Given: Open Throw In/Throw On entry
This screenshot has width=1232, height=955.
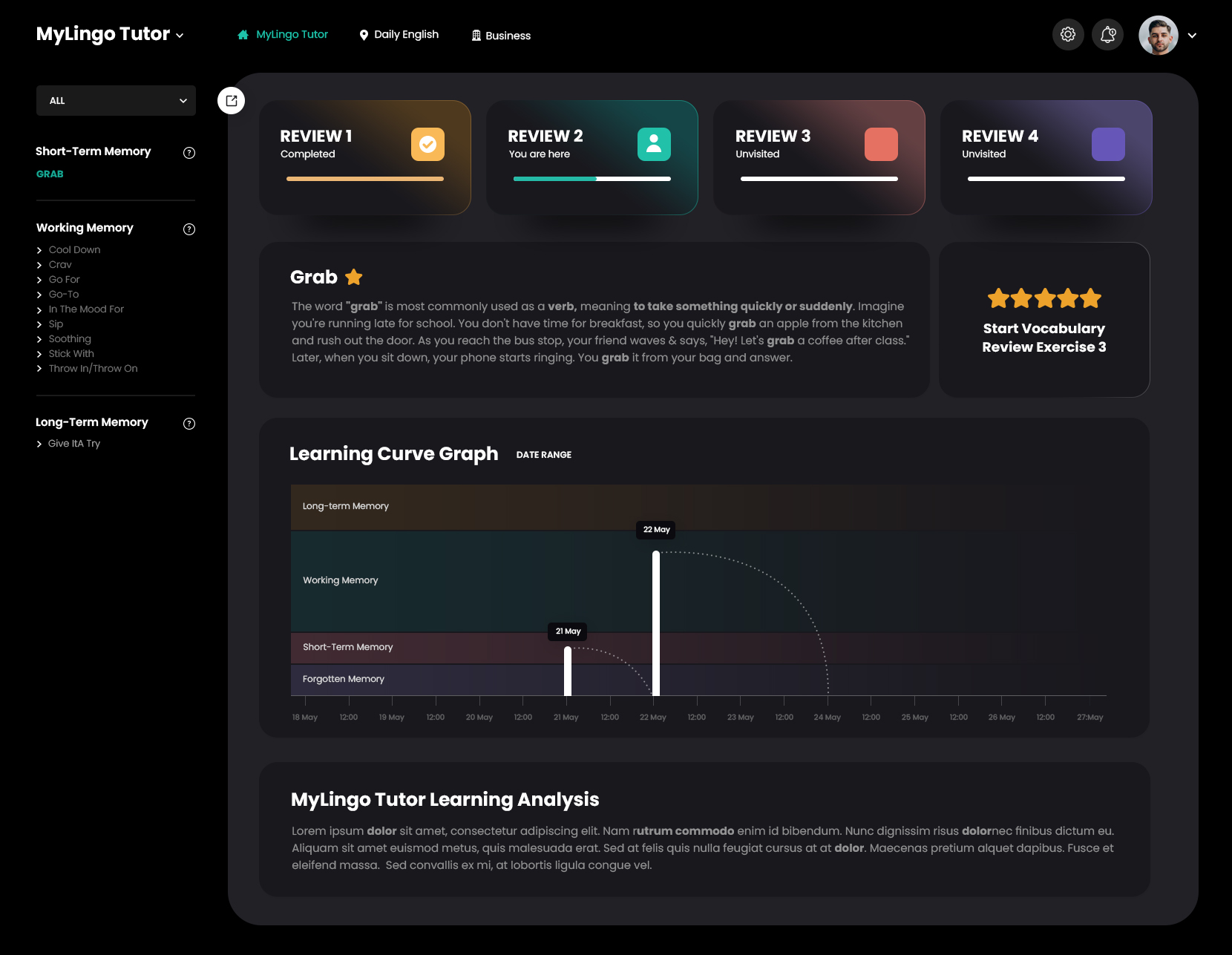Looking at the screenshot, I should click(87, 369).
